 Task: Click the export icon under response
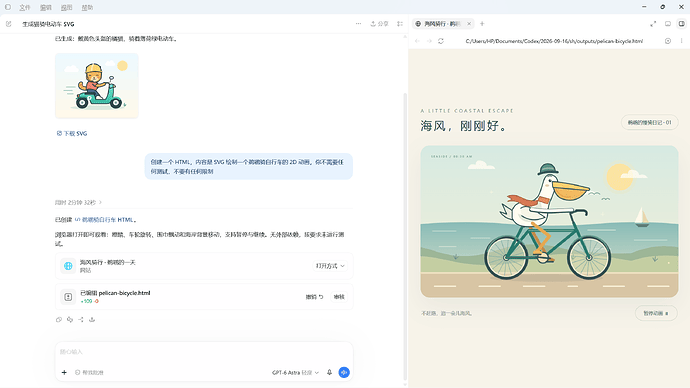click(92, 320)
